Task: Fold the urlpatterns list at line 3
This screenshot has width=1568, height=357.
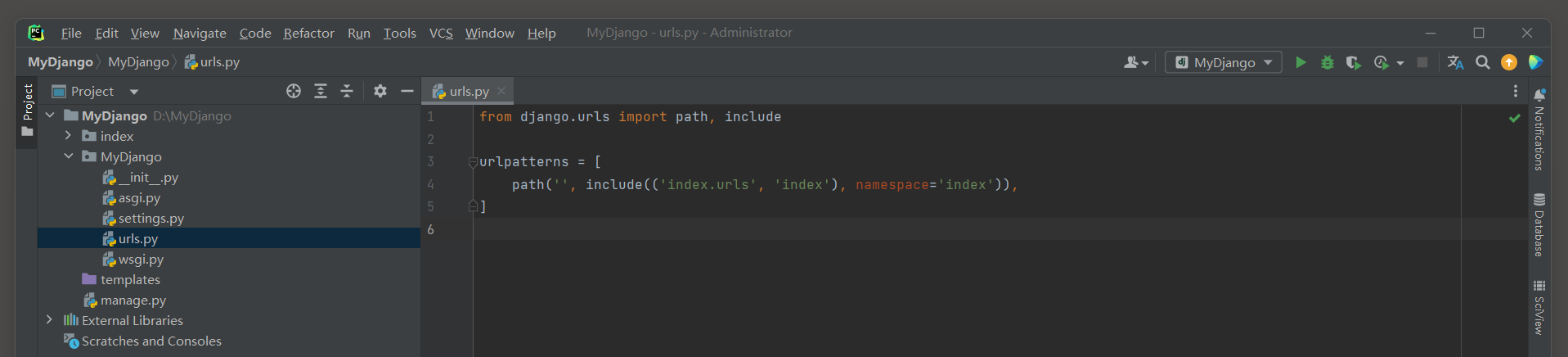Action: click(x=473, y=162)
